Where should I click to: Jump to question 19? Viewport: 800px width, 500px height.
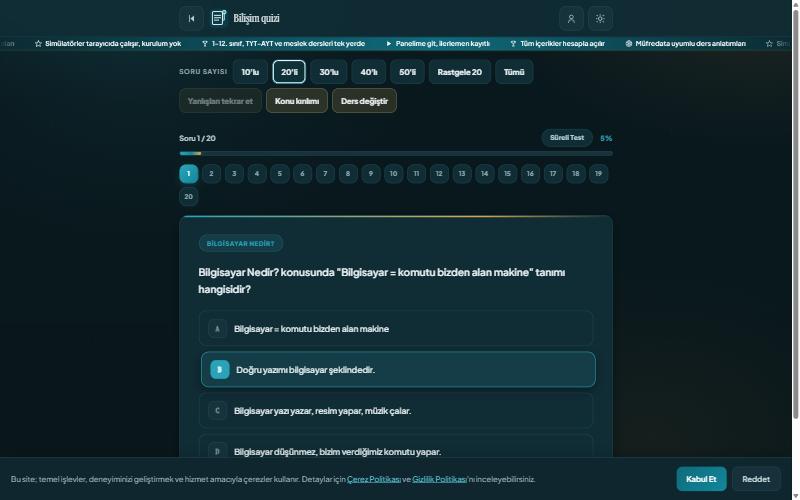click(598, 173)
